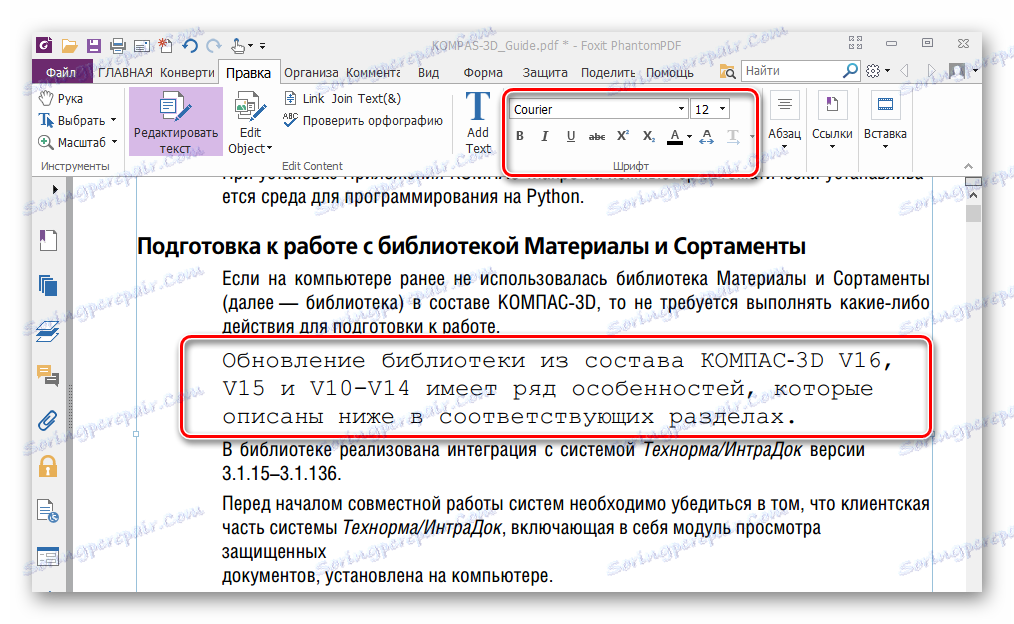Toggle underline formatting
Screen dimensions: 1014x624
click(570, 136)
